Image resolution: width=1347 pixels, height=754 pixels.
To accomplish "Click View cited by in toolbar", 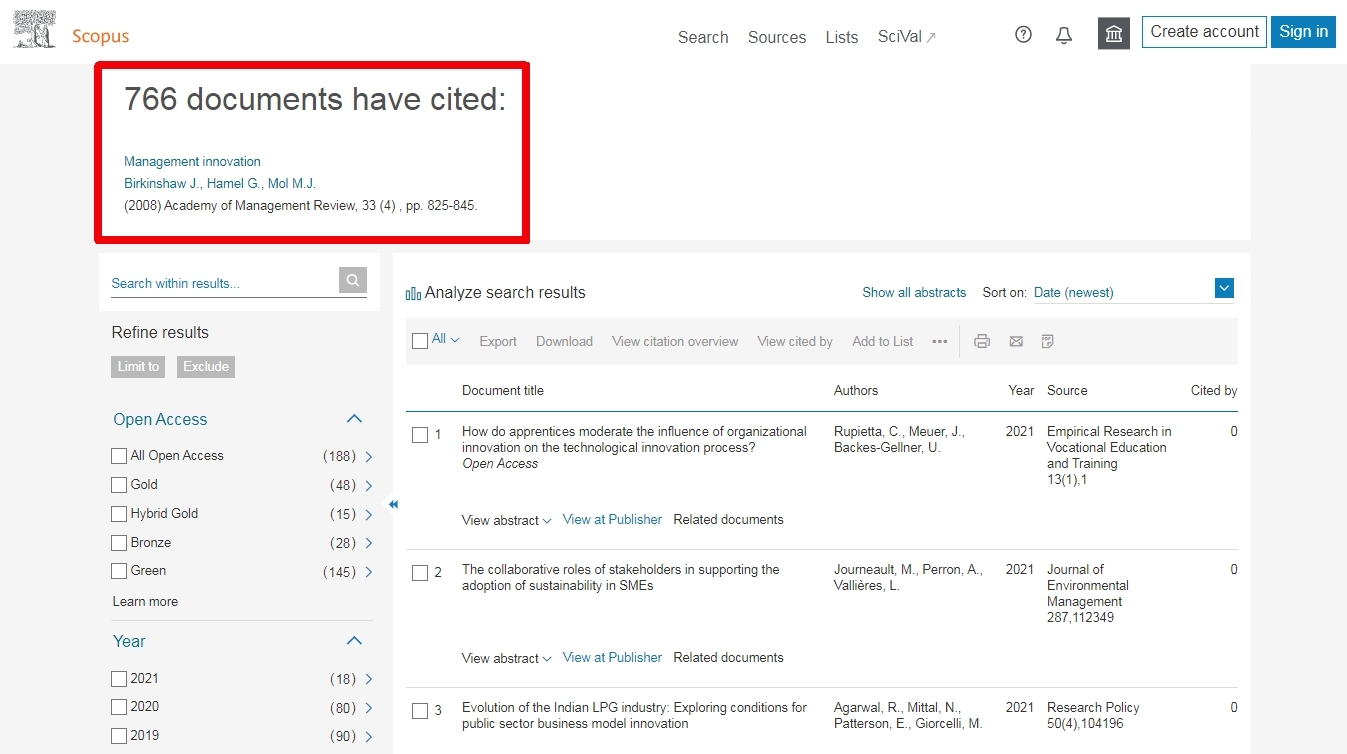I will (x=795, y=341).
